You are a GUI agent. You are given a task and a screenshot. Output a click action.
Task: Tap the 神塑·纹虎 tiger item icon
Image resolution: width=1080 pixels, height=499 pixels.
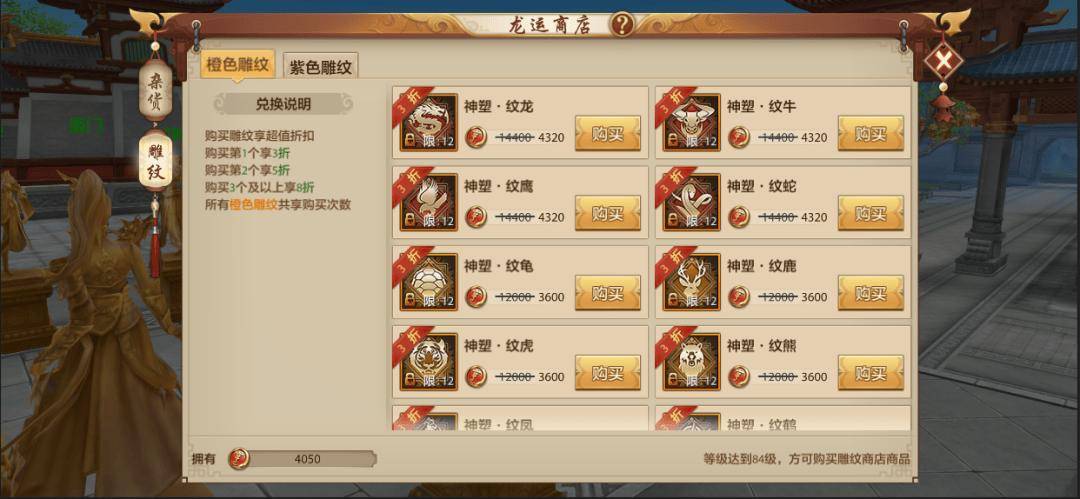[428, 362]
